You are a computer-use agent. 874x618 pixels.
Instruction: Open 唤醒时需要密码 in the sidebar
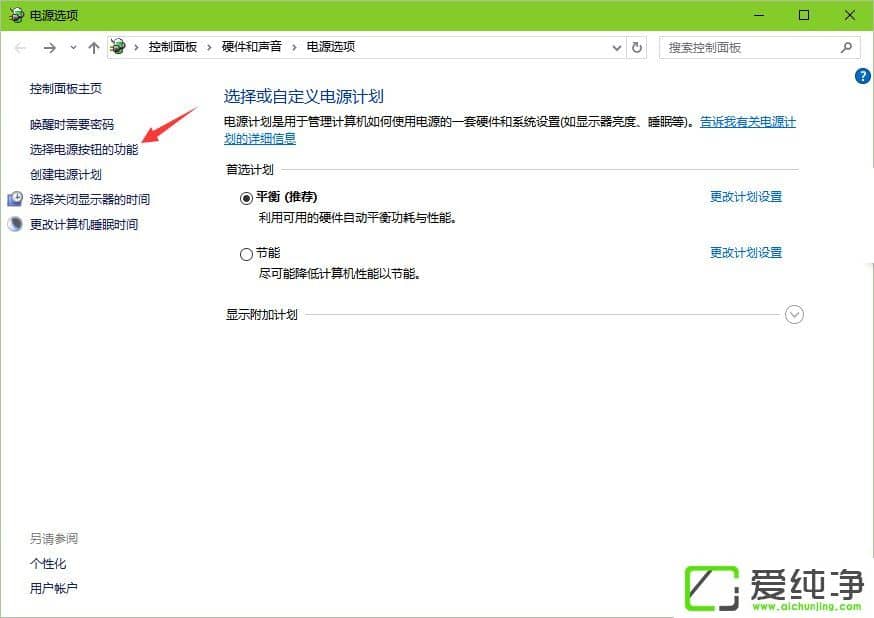[72, 124]
